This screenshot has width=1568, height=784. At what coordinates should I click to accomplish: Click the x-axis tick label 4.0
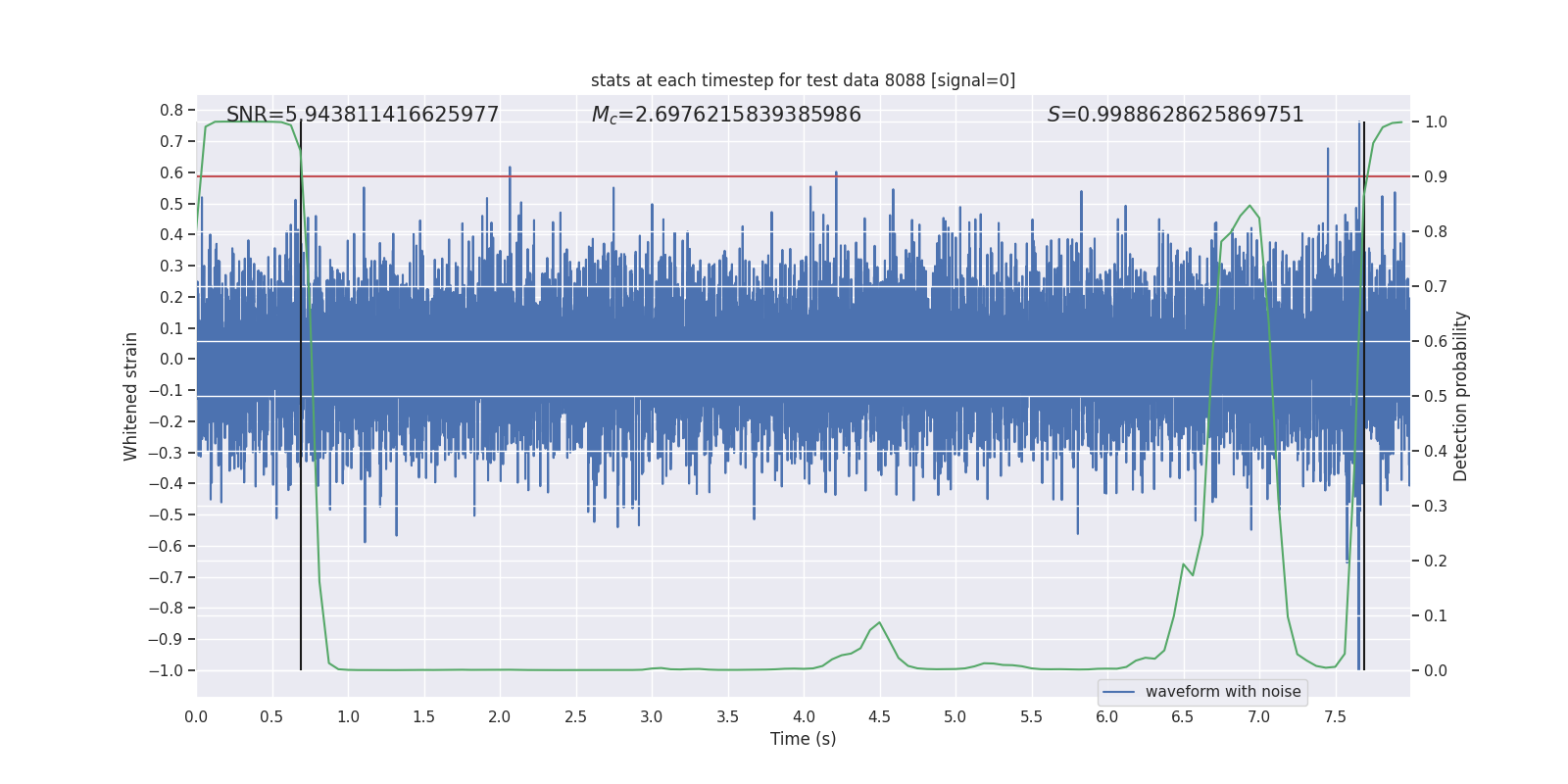coord(804,716)
